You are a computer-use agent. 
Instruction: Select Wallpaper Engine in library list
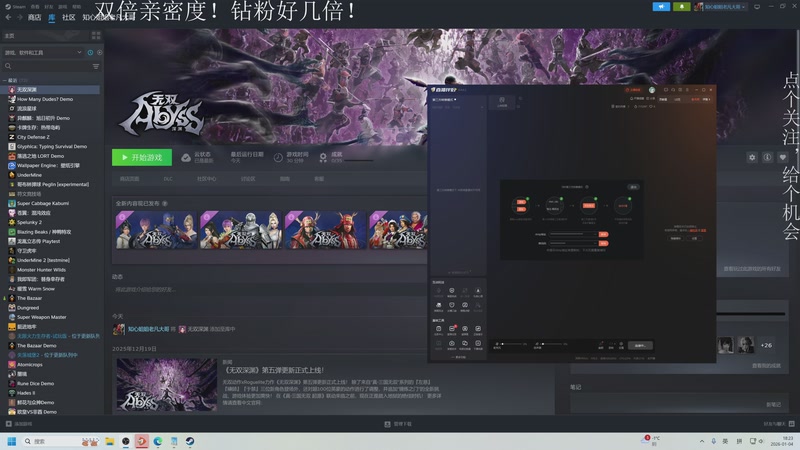[x=48, y=165]
